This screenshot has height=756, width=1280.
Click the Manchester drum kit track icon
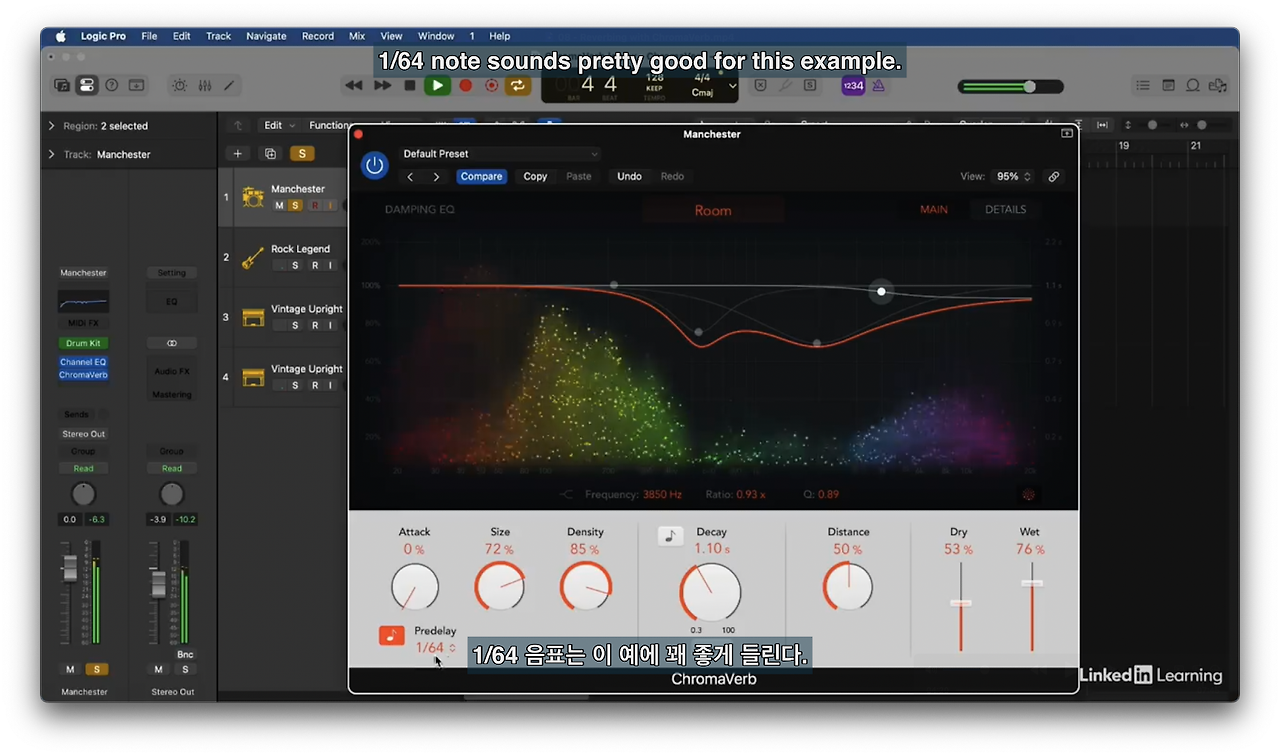[253, 197]
